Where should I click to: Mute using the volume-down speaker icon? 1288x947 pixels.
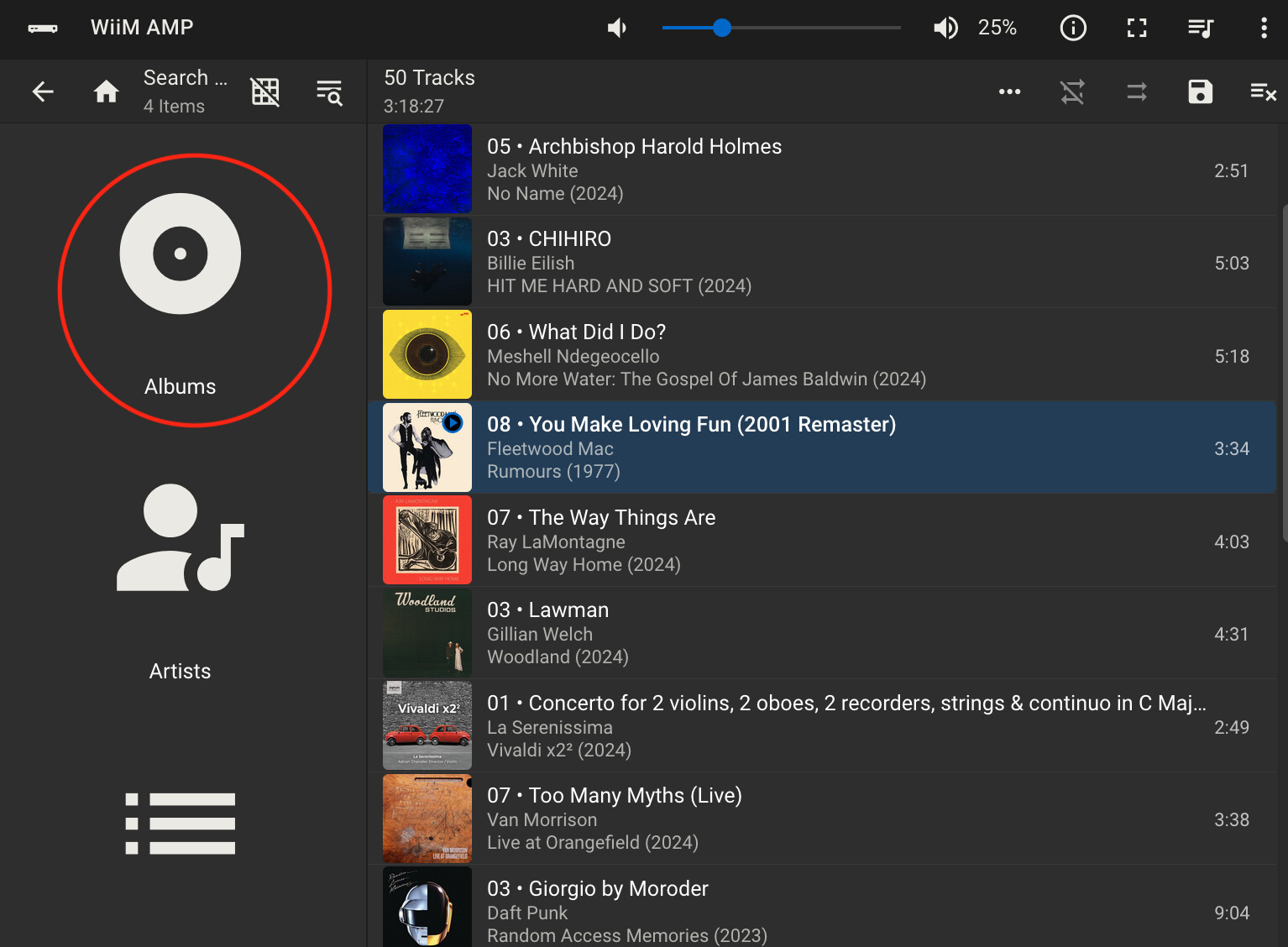point(617,28)
